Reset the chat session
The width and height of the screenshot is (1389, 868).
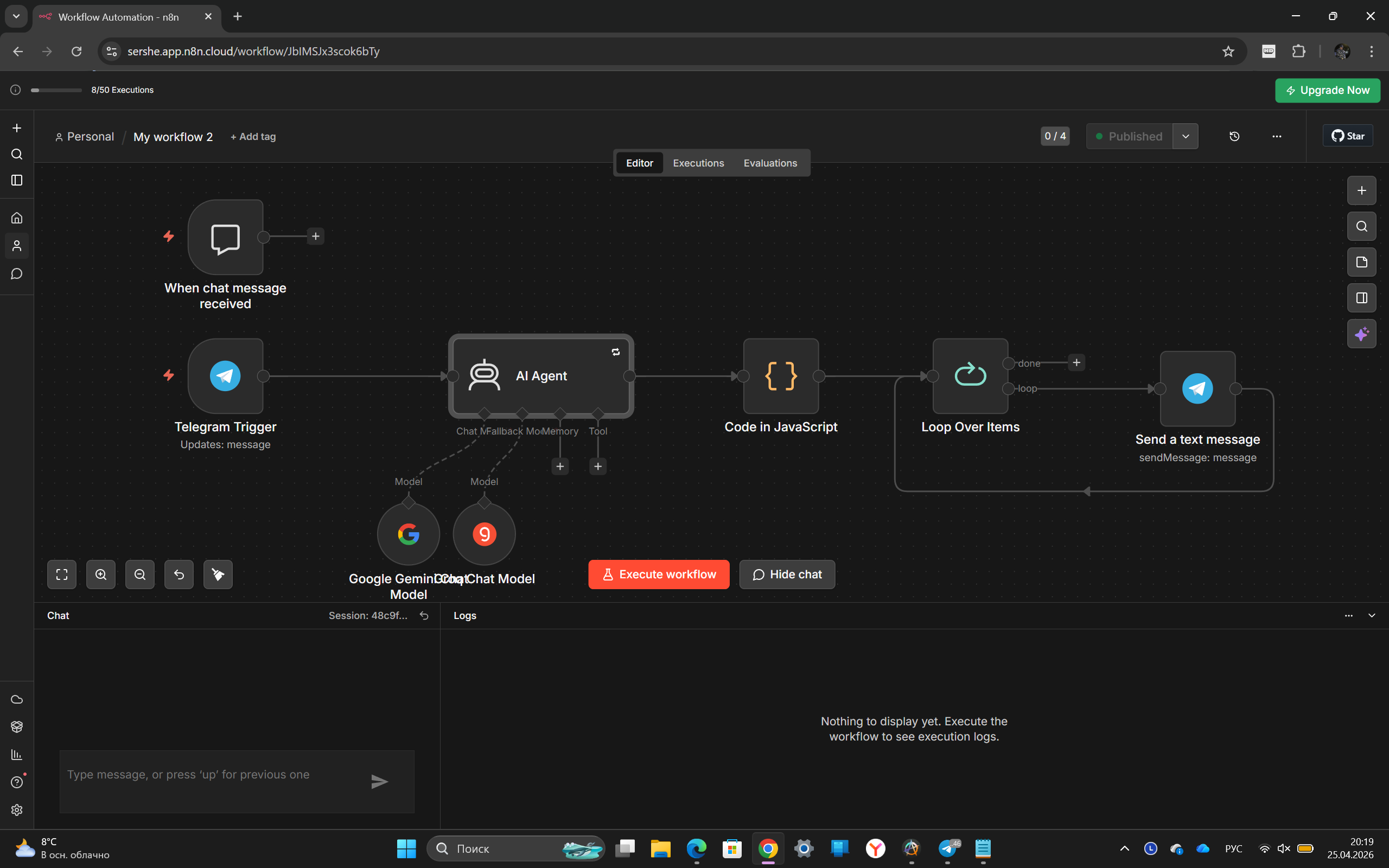[424, 615]
